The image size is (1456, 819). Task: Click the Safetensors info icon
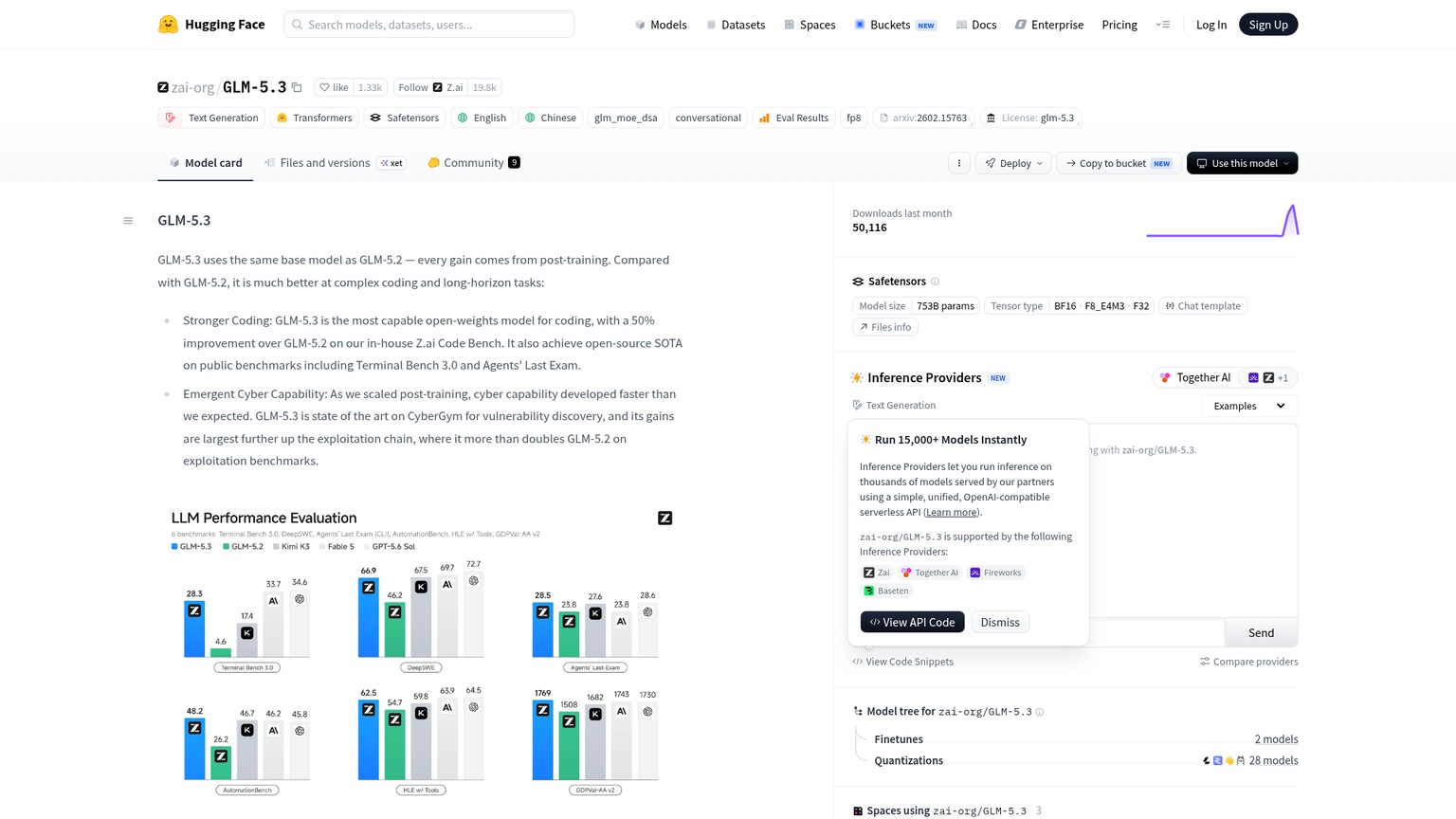click(935, 282)
